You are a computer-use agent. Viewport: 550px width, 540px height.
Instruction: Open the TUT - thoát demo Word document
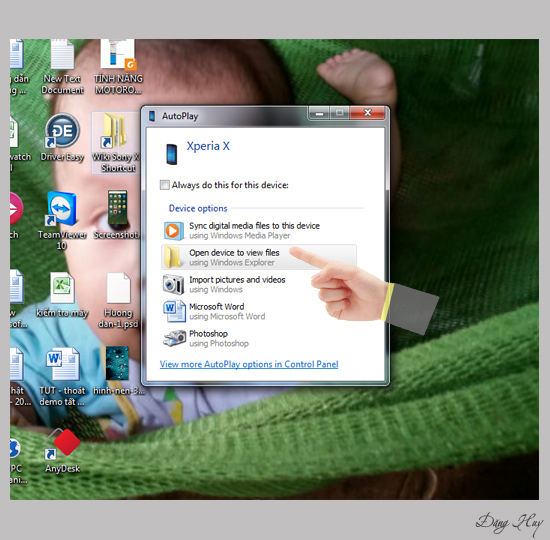[62, 377]
